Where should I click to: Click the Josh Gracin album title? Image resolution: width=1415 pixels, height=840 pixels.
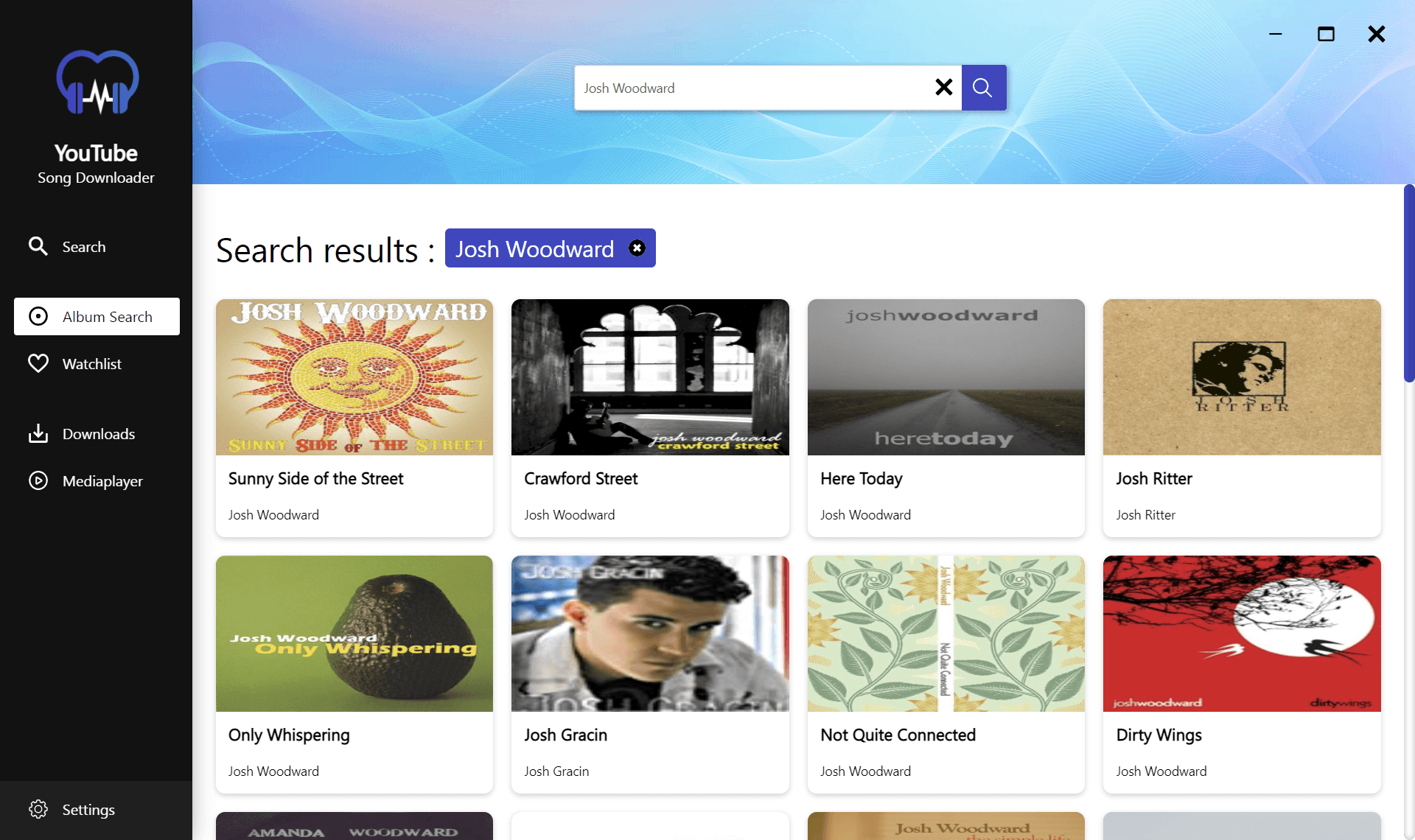tap(565, 735)
